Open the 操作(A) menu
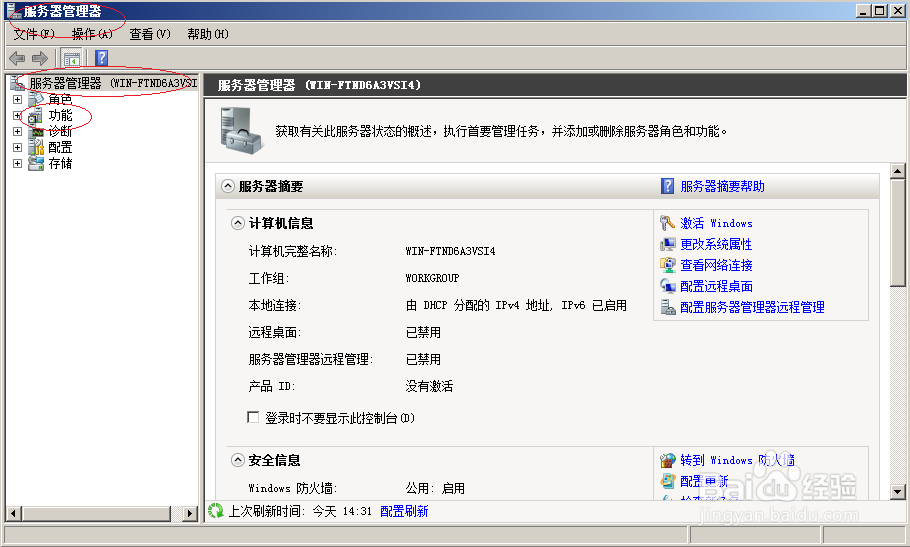 [x=92, y=34]
